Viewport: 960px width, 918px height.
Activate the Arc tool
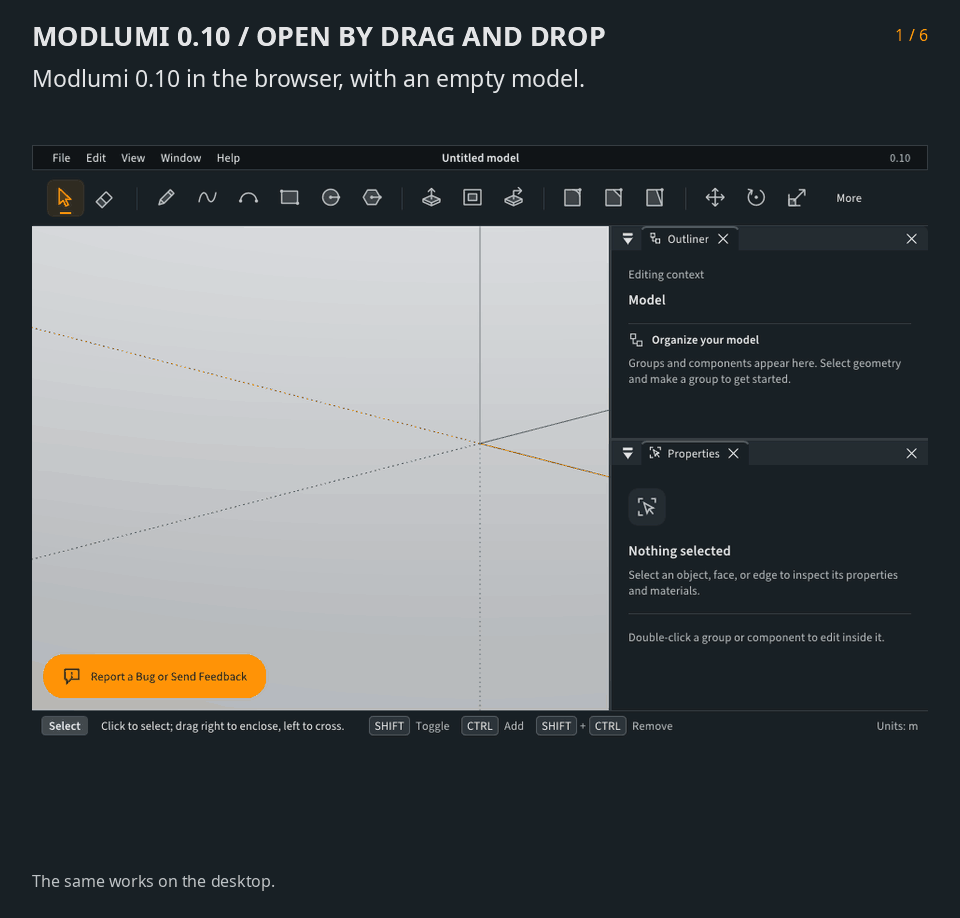tap(248, 198)
